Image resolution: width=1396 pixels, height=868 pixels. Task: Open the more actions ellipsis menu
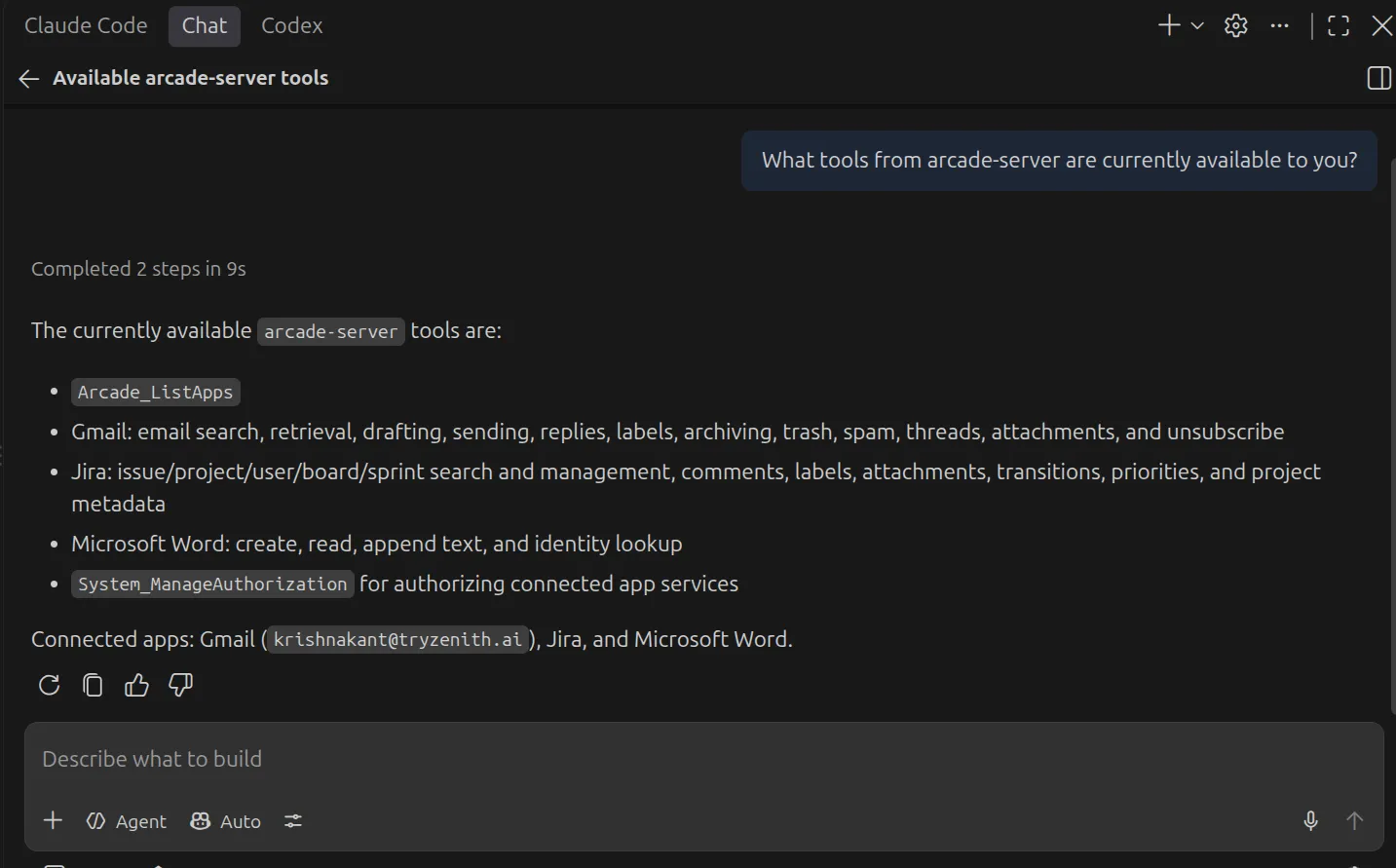1280,26
